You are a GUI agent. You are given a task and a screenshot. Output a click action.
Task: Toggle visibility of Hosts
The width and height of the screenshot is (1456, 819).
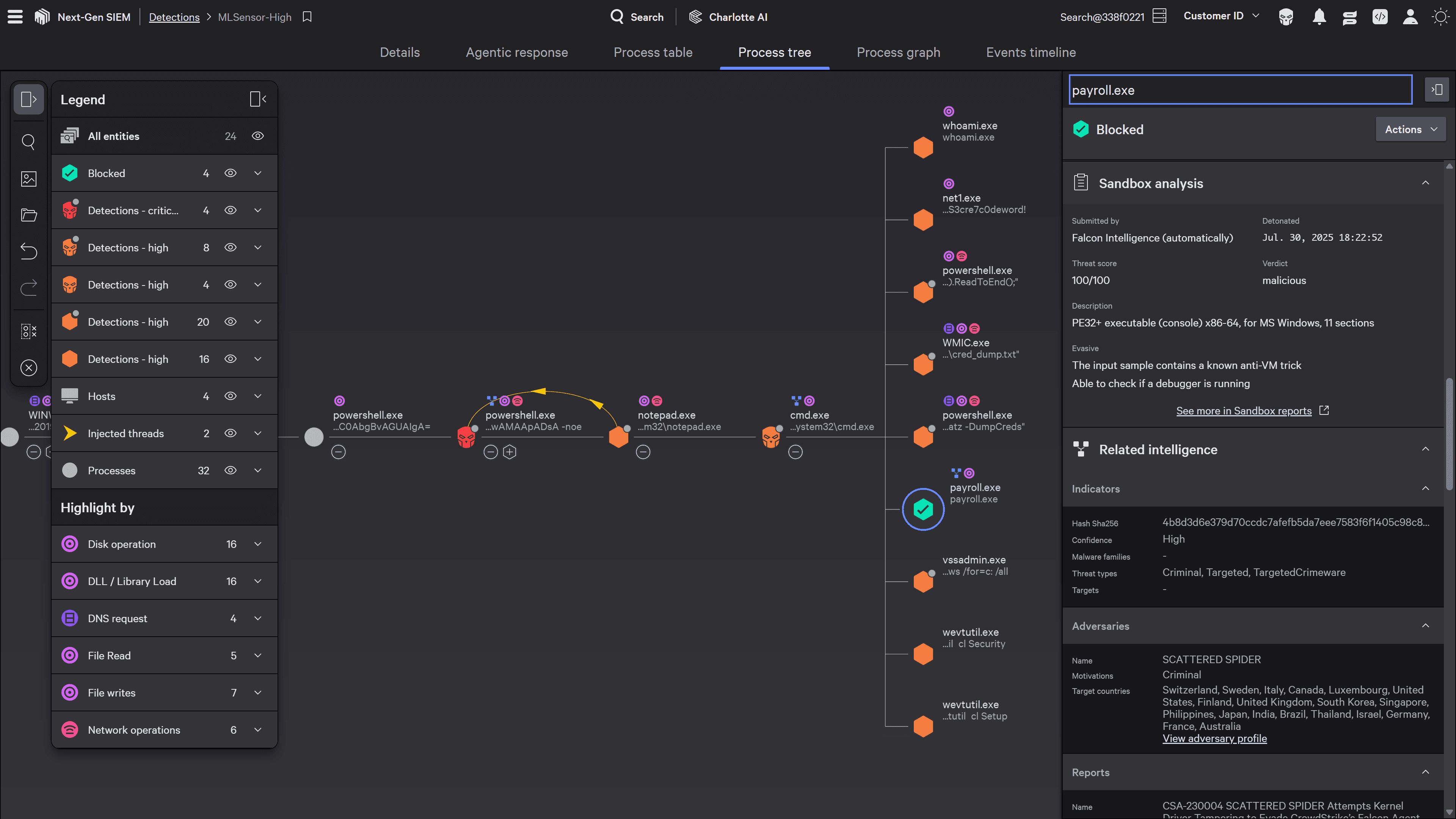(x=231, y=396)
